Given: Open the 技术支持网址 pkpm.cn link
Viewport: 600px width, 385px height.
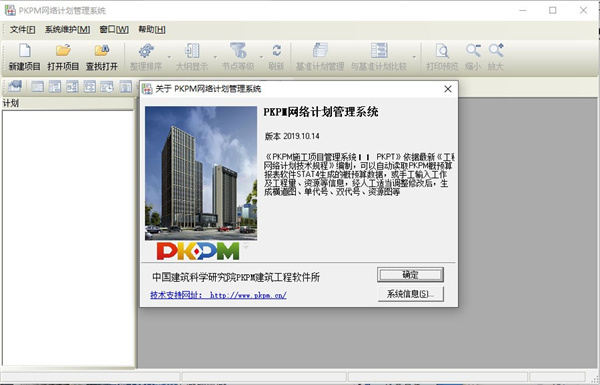Looking at the screenshot, I should point(218,295).
